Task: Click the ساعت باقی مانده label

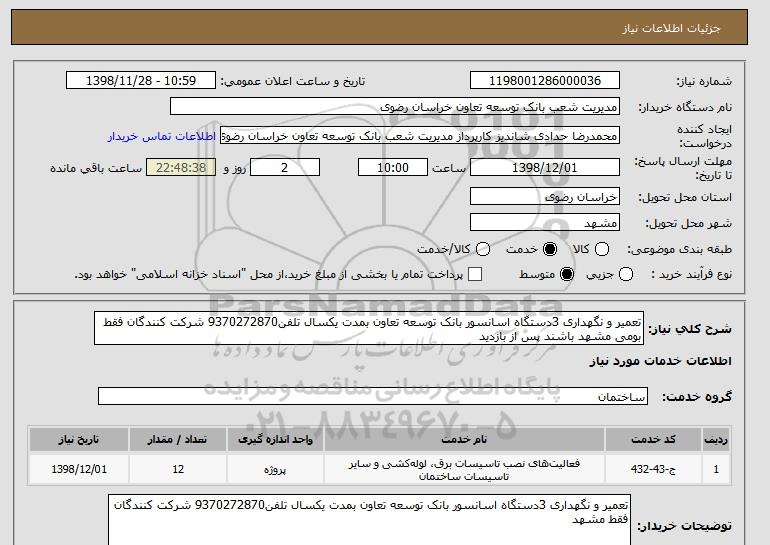Action: click(x=96, y=168)
